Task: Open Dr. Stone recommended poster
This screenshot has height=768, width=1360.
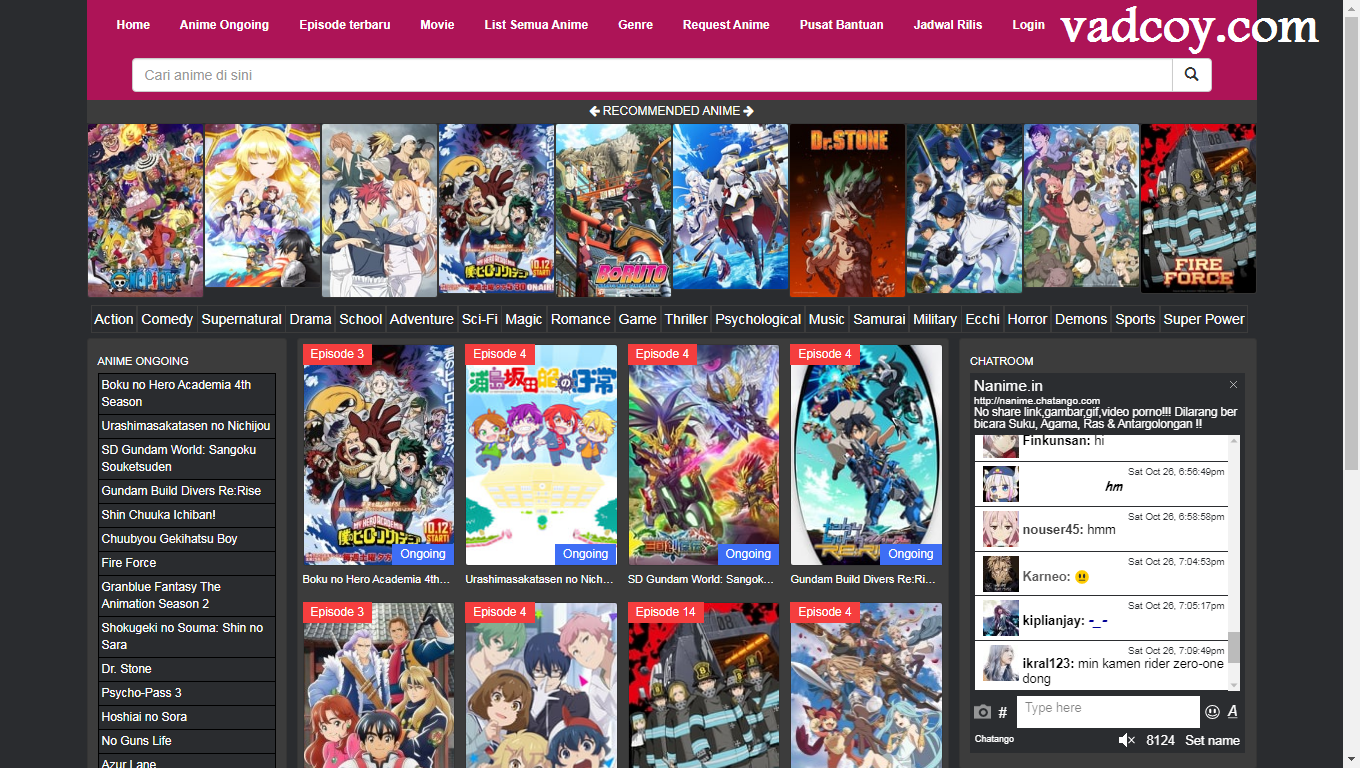Action: pos(848,210)
